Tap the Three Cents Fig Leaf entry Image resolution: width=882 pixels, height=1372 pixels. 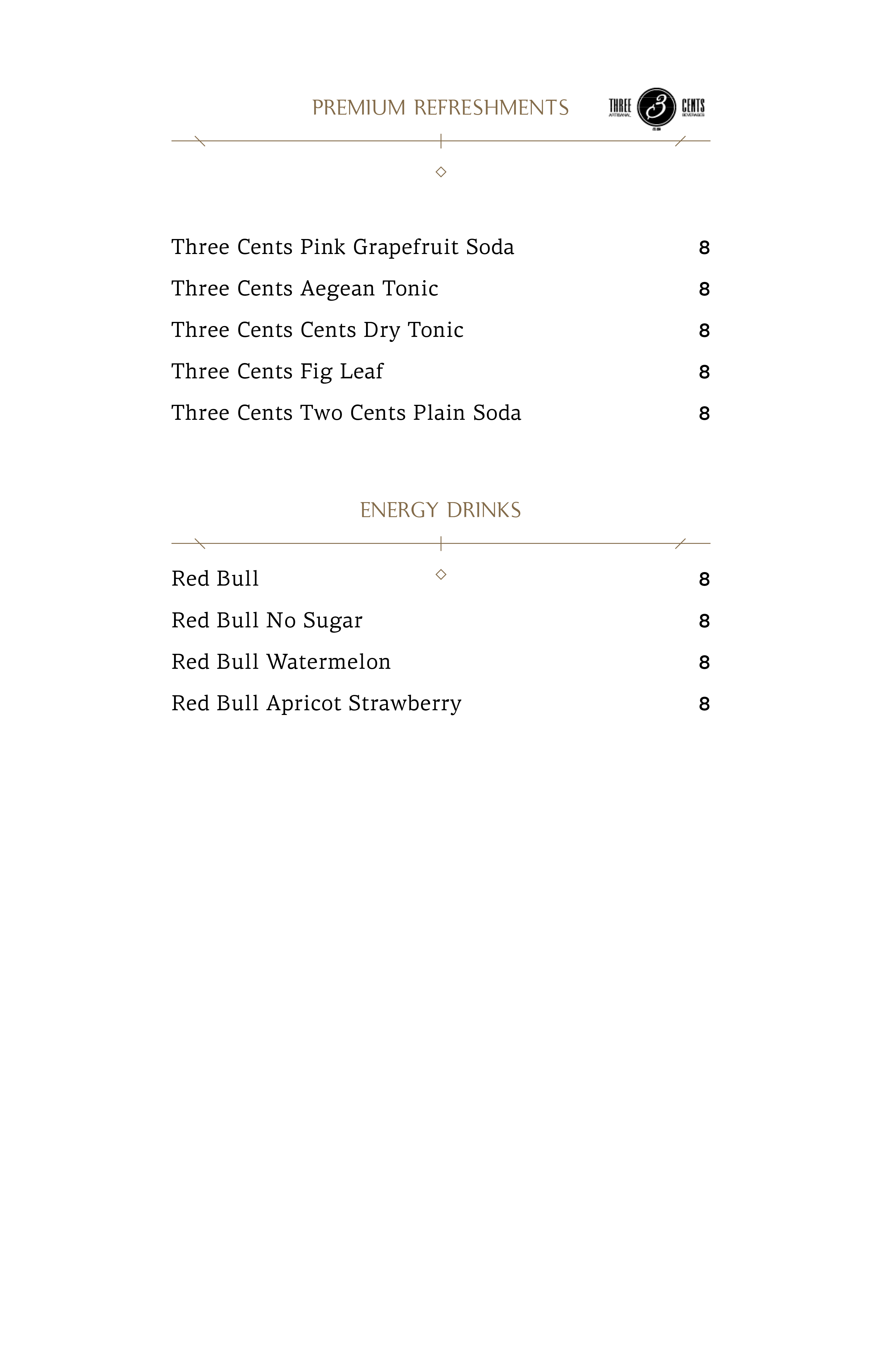[277, 372]
